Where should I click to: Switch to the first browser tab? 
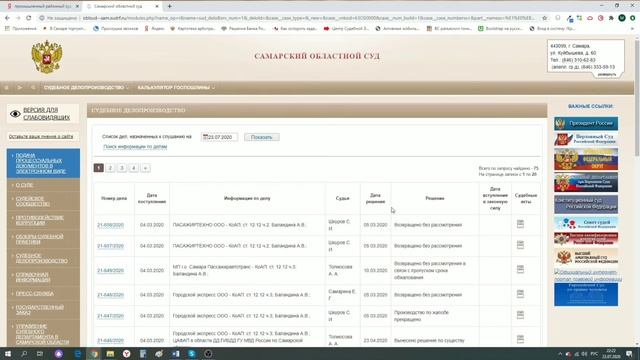coord(42,6)
